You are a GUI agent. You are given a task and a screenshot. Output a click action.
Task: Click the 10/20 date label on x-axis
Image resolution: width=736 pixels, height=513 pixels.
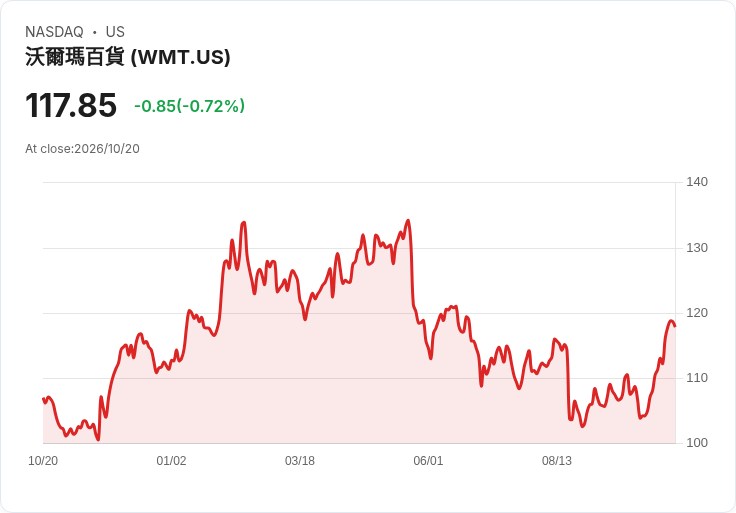[43, 461]
